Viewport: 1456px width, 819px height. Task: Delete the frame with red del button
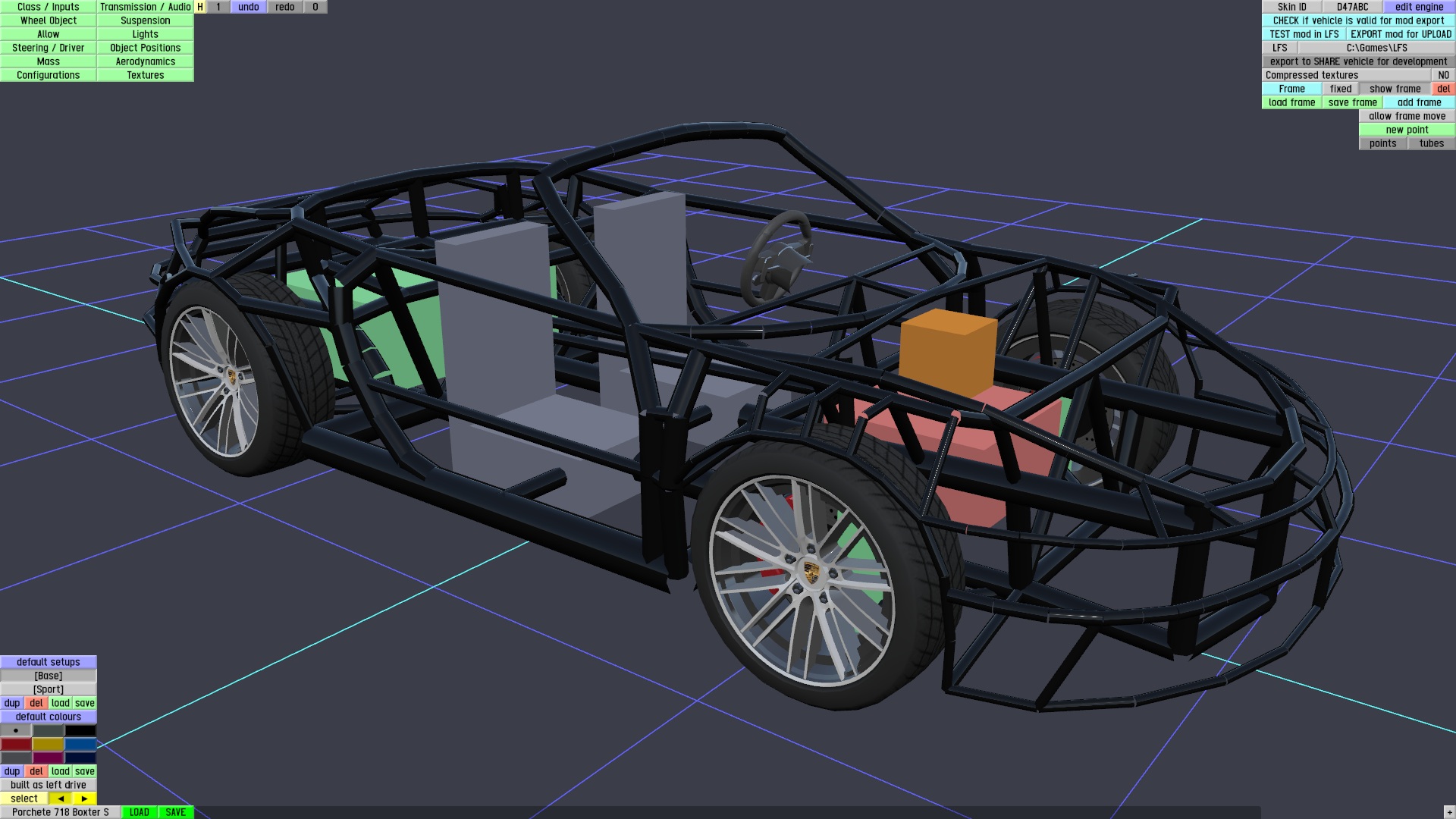[x=1443, y=89]
